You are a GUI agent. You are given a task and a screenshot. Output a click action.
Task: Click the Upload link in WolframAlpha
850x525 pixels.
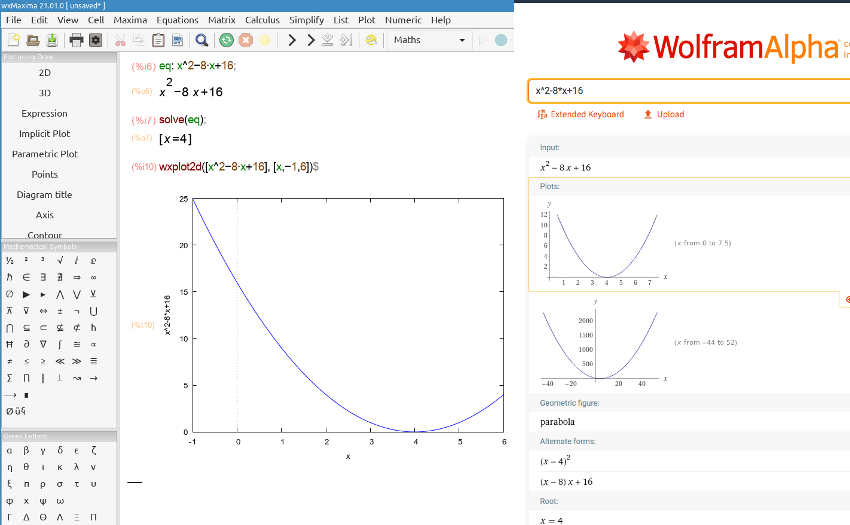click(664, 114)
